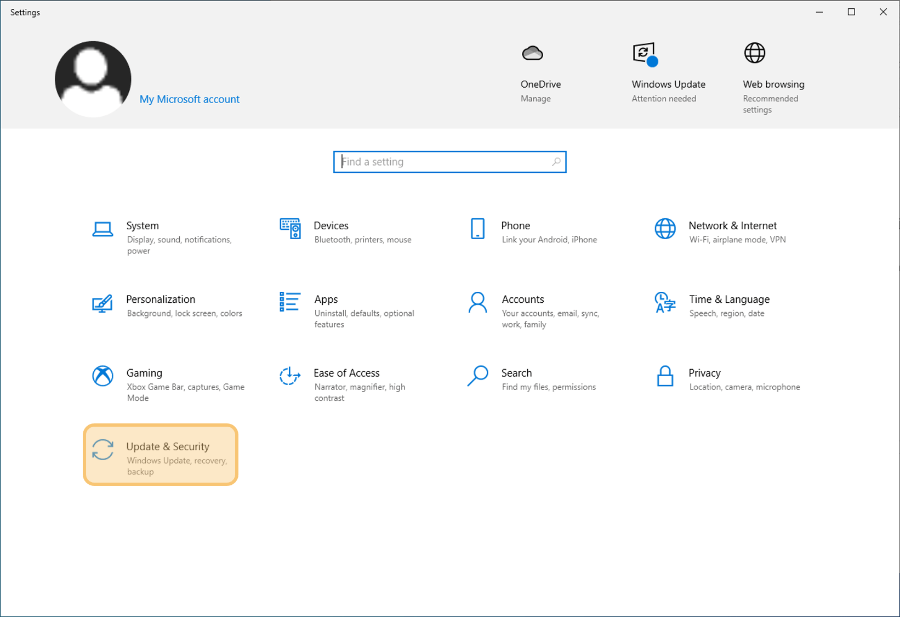Select the Personalization paintbrush icon
The height and width of the screenshot is (617, 900).
pos(102,303)
